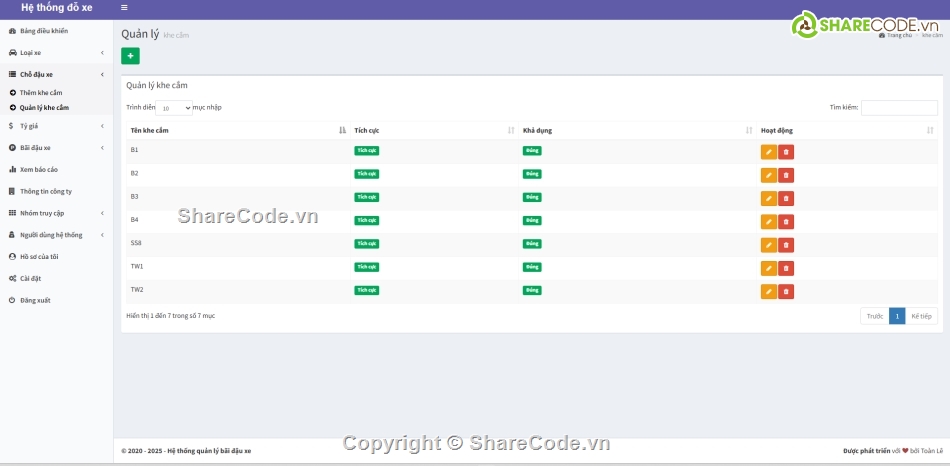Expand the Bãi đậu xe menu
The image size is (950, 466).
click(x=56, y=148)
